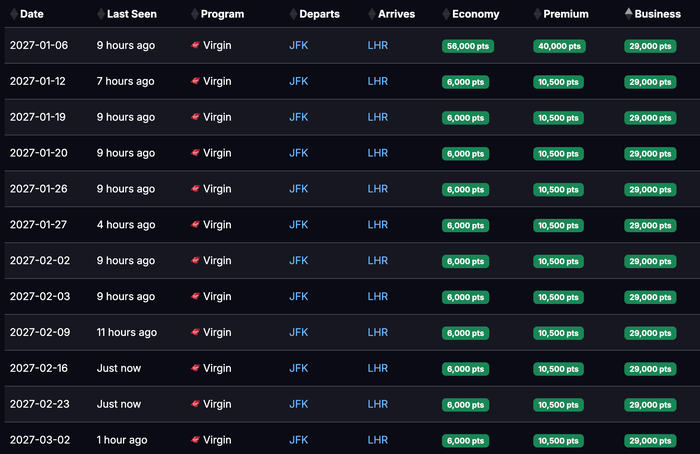Click Premium 10,500 pts badge for 2027-01-27
This screenshot has width=700, height=454.
pos(558,225)
